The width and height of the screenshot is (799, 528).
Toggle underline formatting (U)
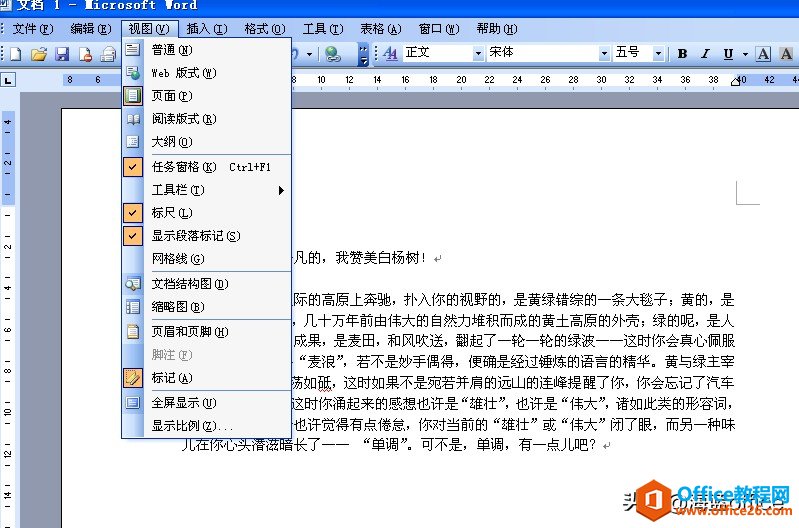[x=728, y=54]
